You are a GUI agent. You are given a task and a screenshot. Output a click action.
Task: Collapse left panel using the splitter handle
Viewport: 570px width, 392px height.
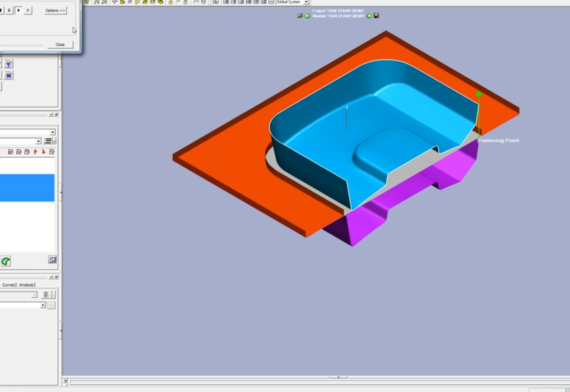60,192
